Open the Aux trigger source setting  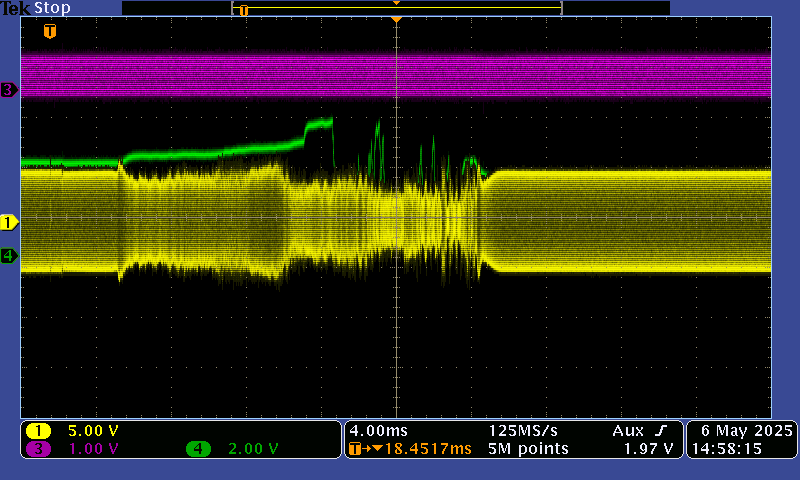[628, 430]
